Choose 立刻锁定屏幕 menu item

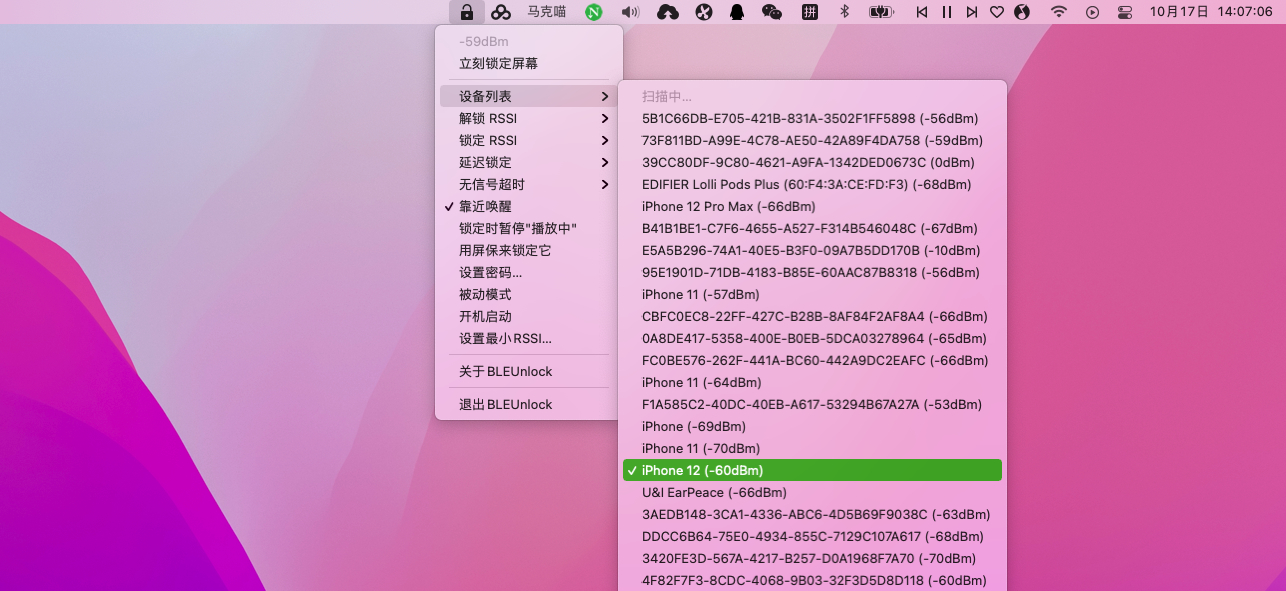[498, 63]
